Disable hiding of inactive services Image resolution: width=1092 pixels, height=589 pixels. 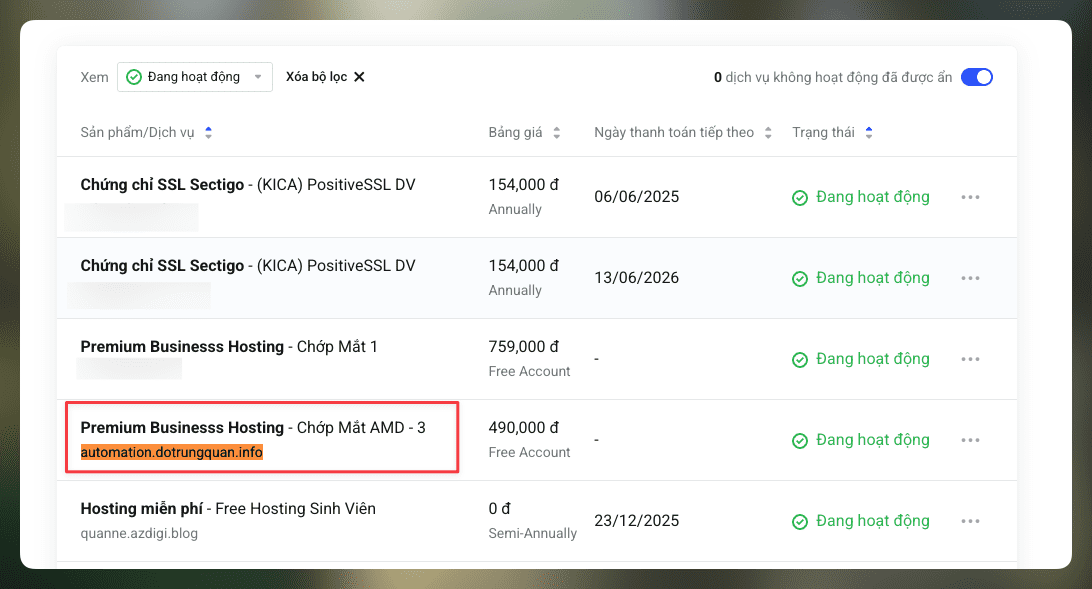click(x=977, y=76)
